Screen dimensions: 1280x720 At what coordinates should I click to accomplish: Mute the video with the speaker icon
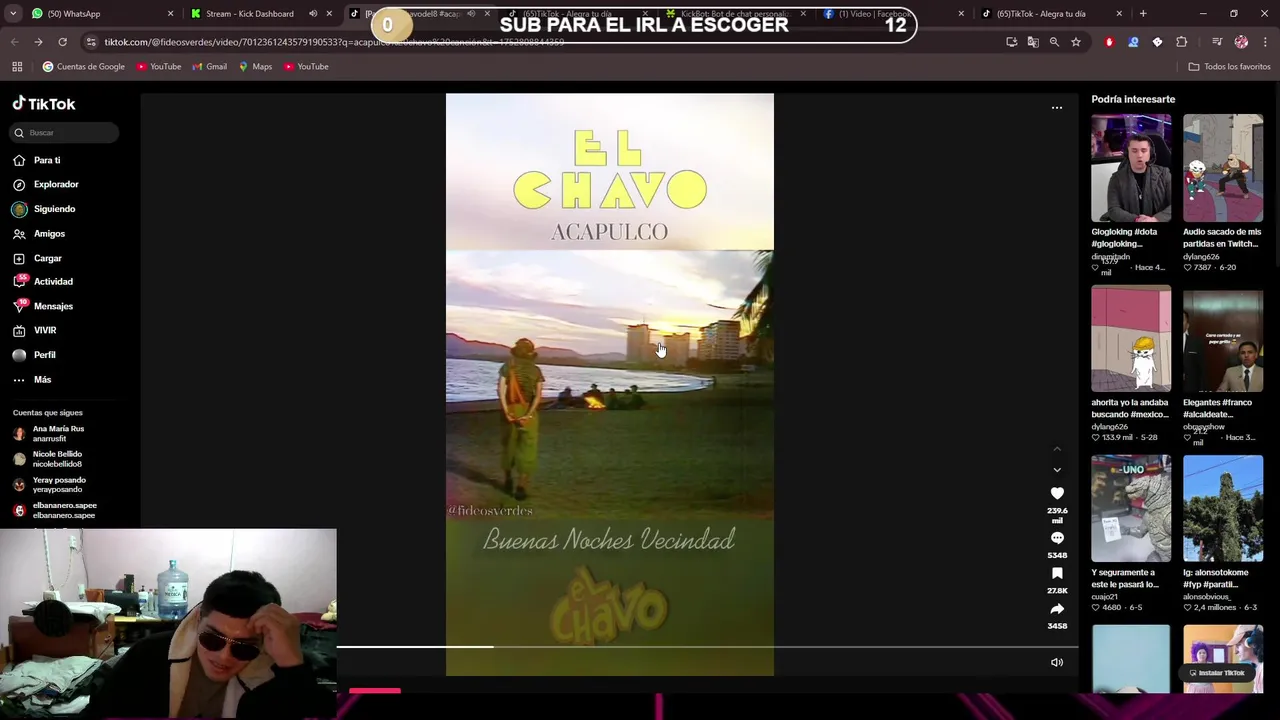(1057, 662)
